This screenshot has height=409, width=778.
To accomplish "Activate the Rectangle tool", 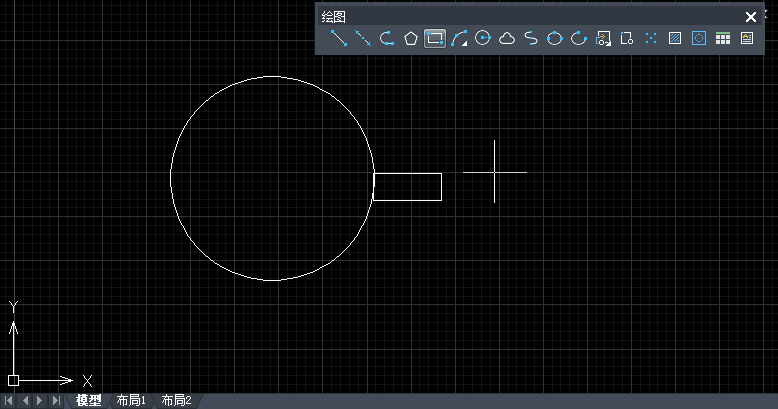I will pyautogui.click(x=435, y=39).
